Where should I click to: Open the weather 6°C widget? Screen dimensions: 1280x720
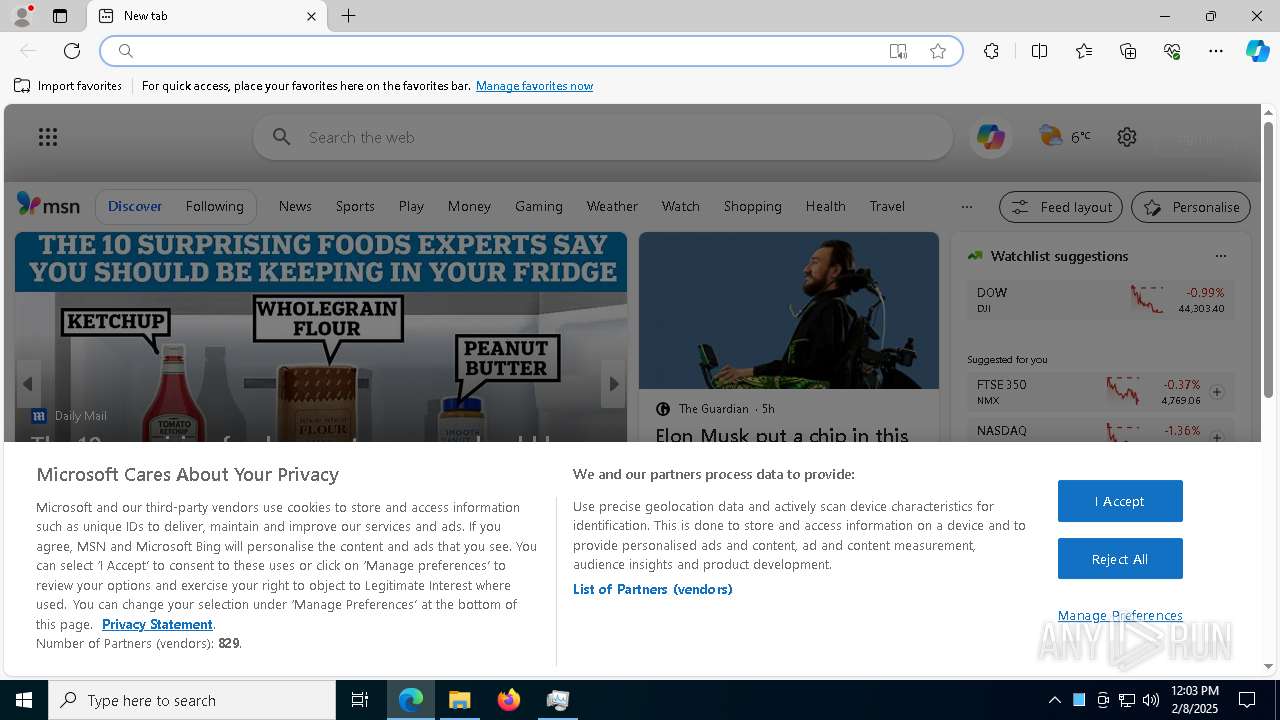tap(1065, 137)
